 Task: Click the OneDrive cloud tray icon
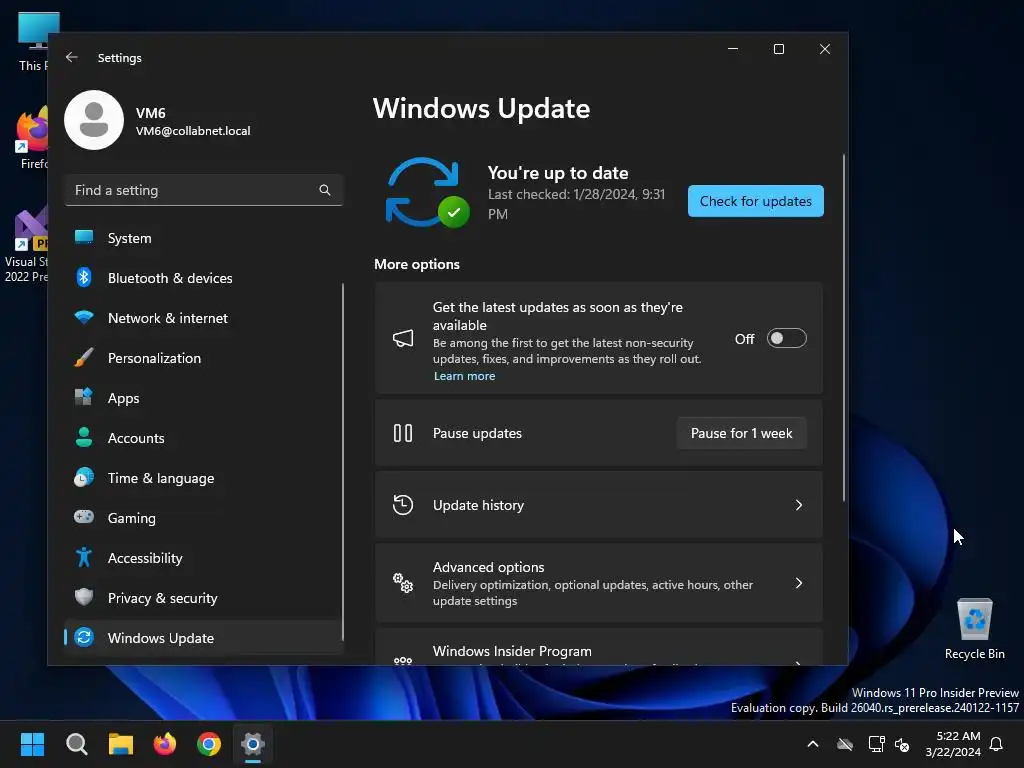tap(845, 744)
